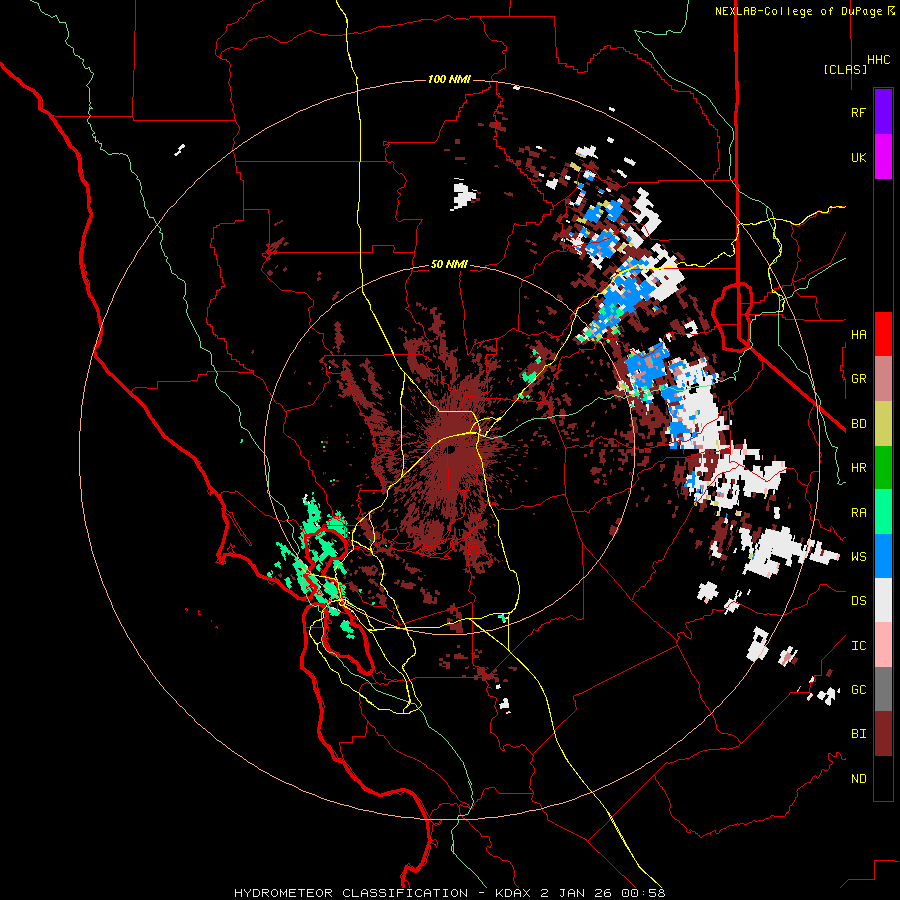
Task: Click the HA red legend swatch
Action: (883, 334)
